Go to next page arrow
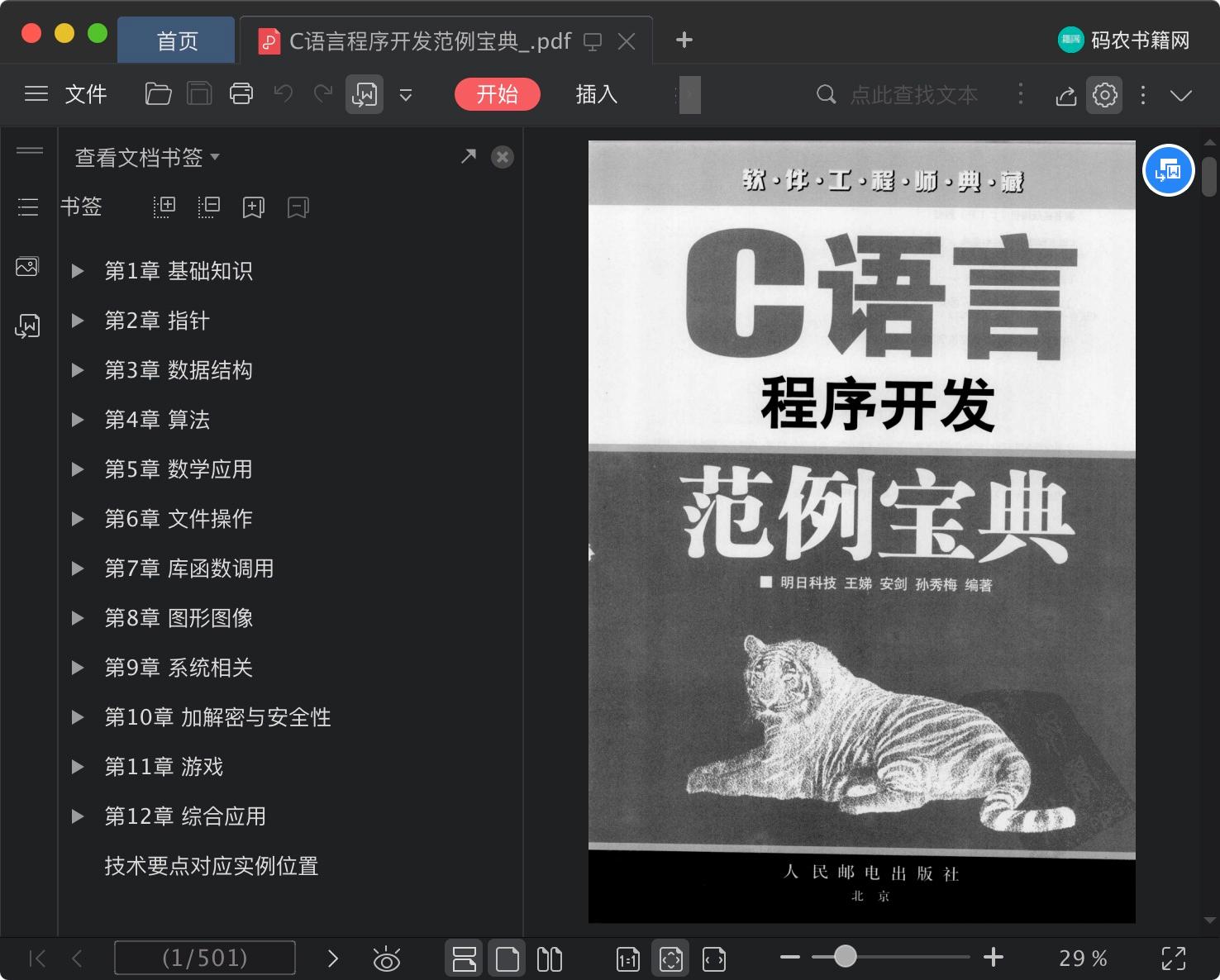The height and width of the screenshot is (980, 1220). [x=333, y=959]
